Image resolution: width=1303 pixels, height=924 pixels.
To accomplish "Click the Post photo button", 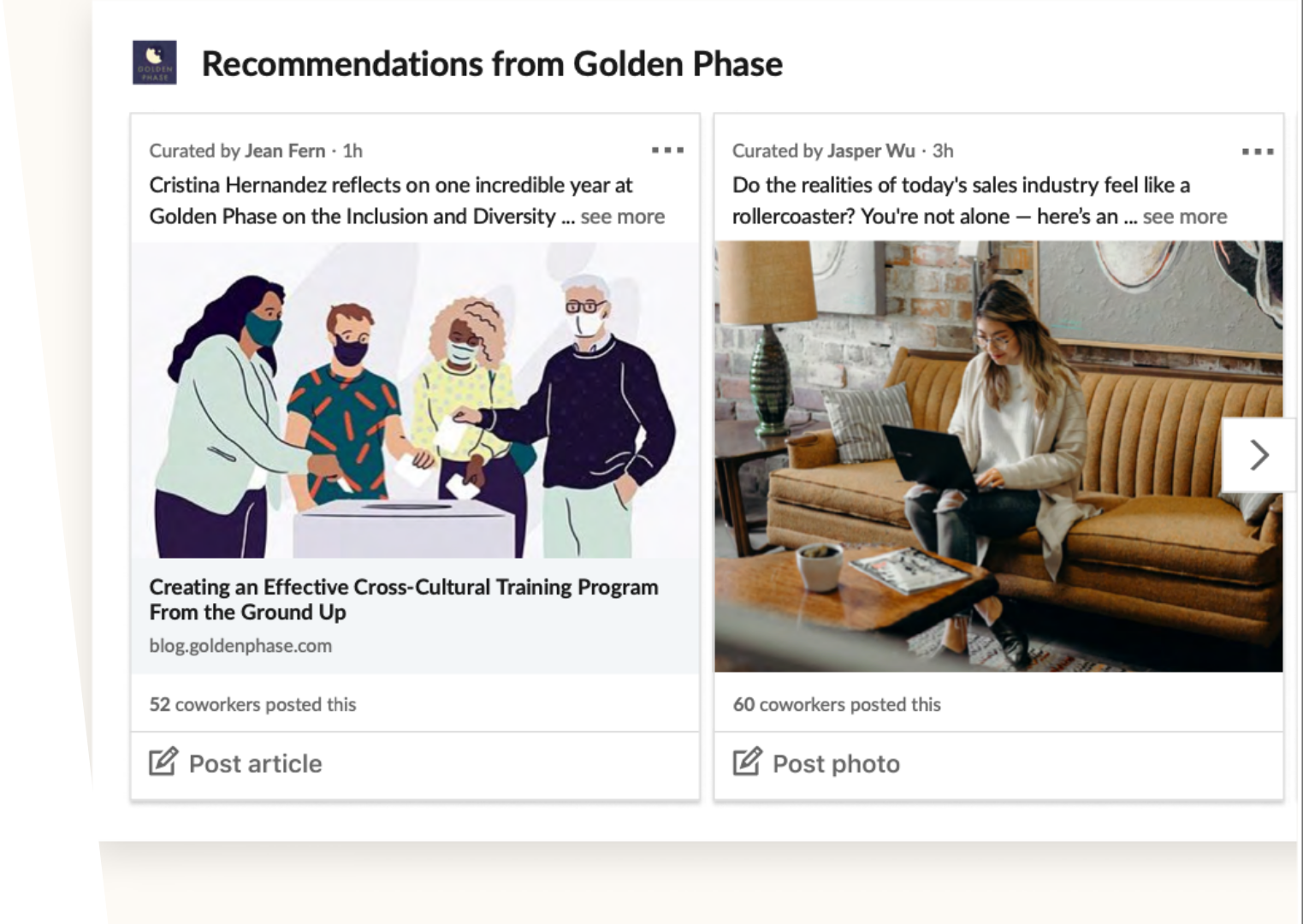I will [998, 765].
